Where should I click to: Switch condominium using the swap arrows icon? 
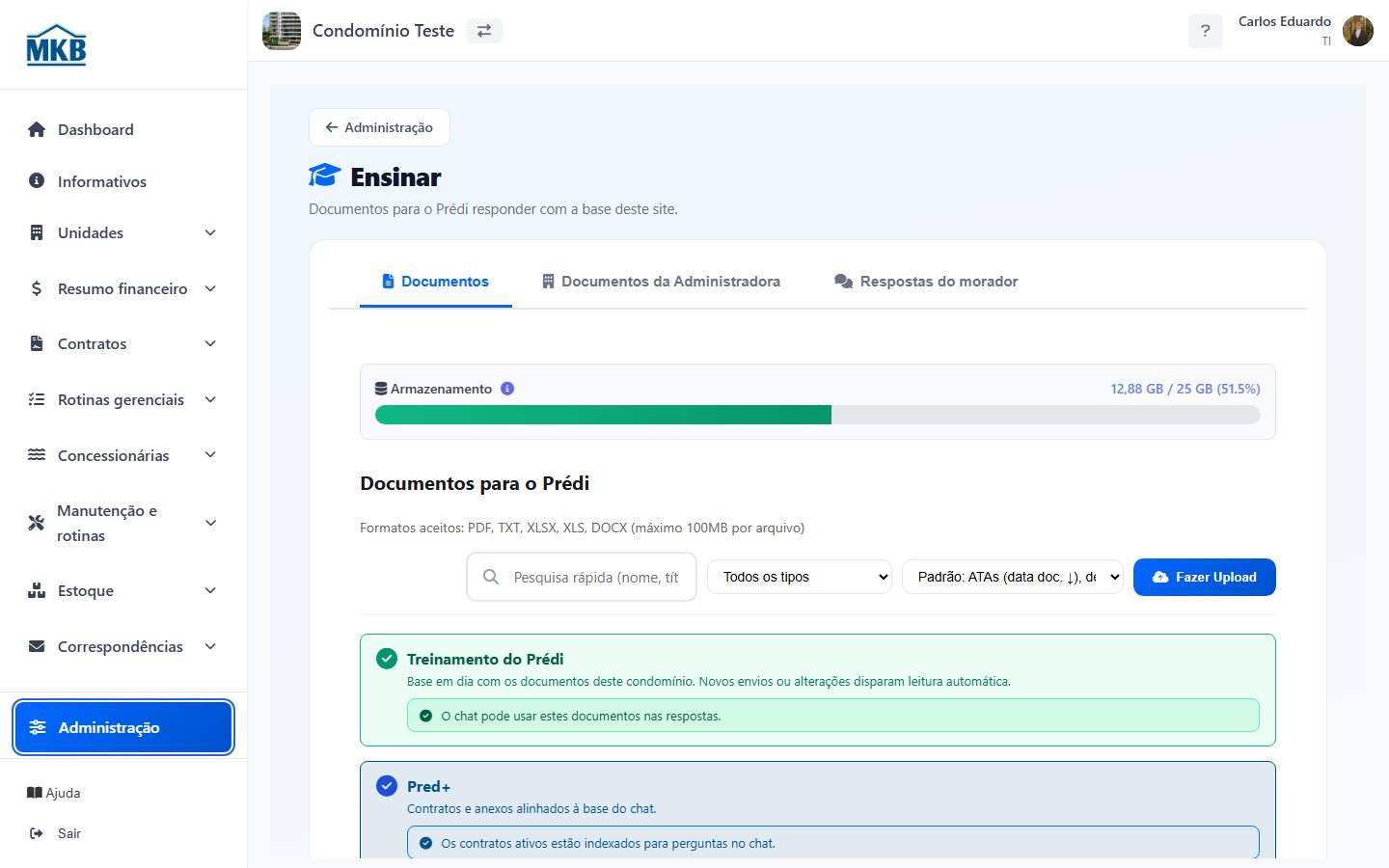pos(484,31)
